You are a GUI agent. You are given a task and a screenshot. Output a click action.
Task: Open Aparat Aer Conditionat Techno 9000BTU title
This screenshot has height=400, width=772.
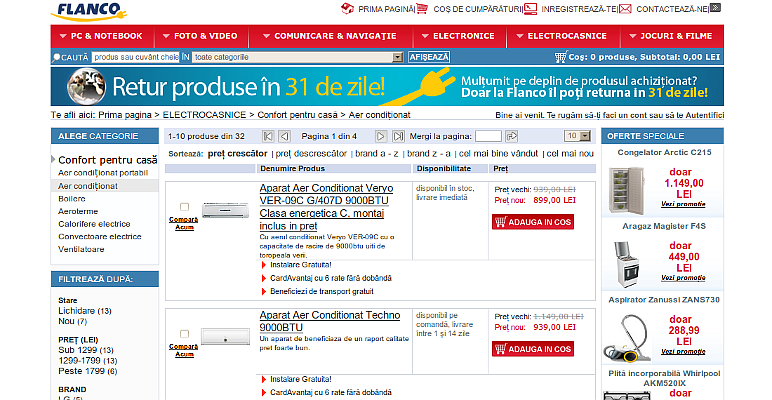[x=330, y=321]
